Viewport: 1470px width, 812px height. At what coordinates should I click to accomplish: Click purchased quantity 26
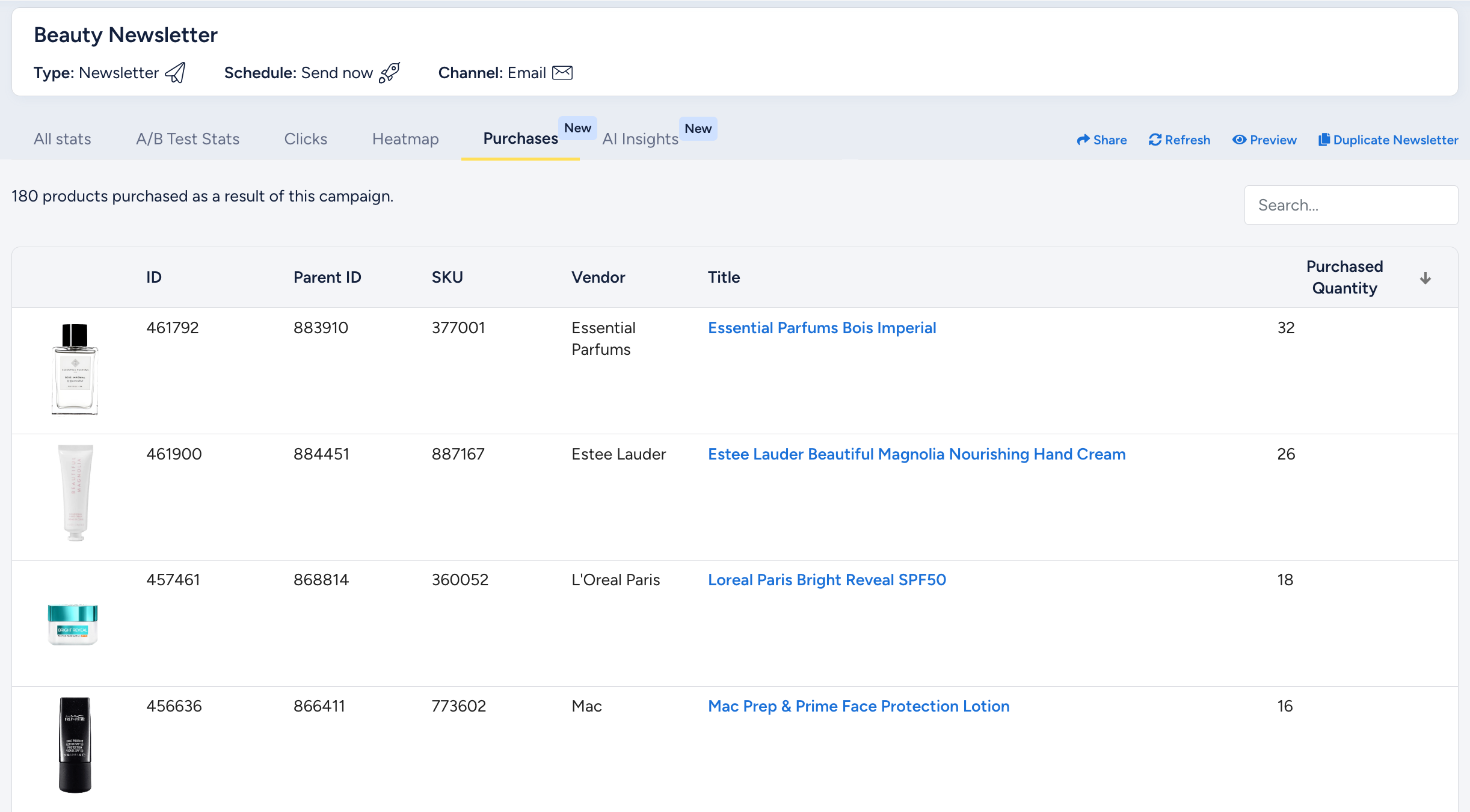point(1286,454)
